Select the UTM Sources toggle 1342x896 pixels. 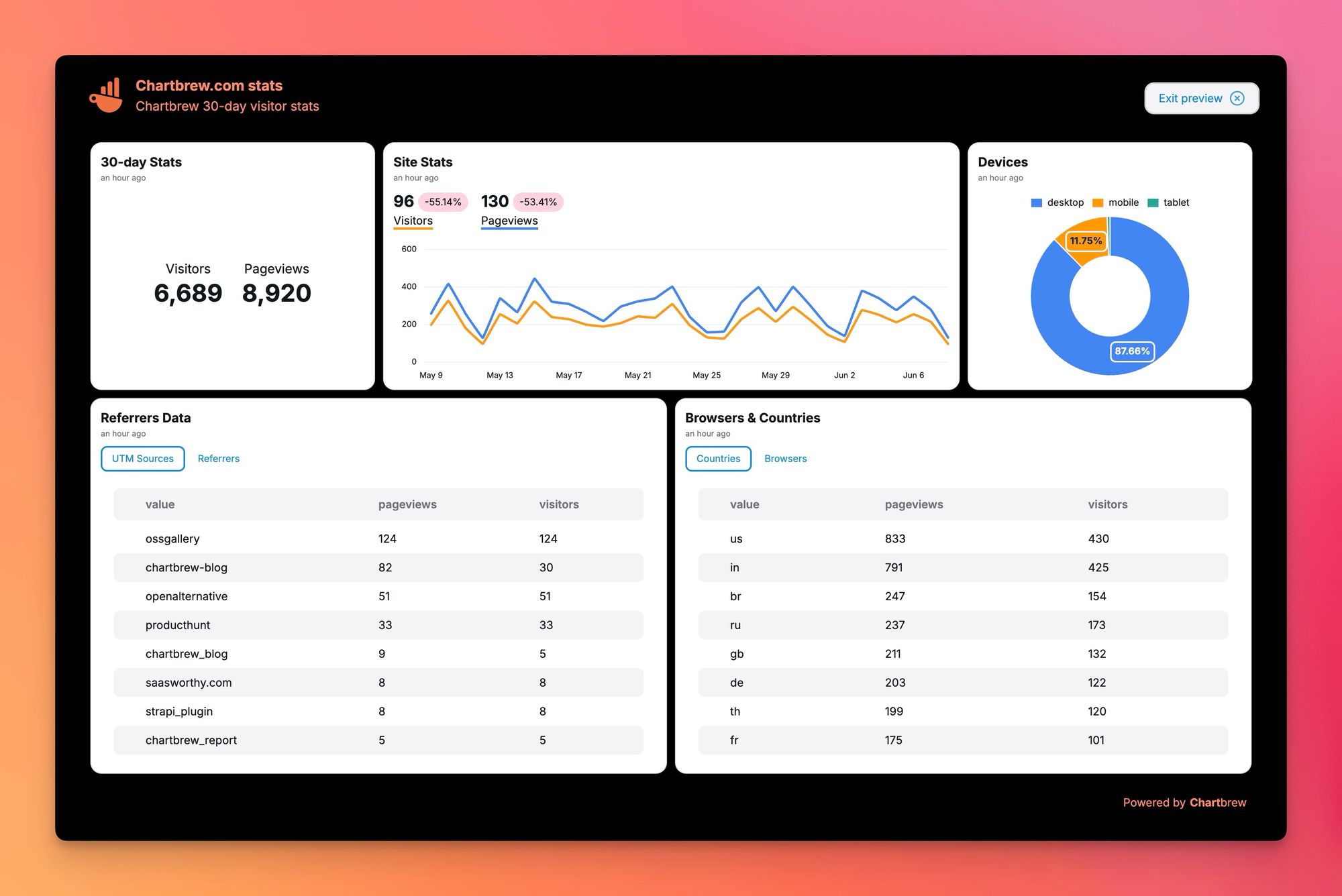coord(141,458)
